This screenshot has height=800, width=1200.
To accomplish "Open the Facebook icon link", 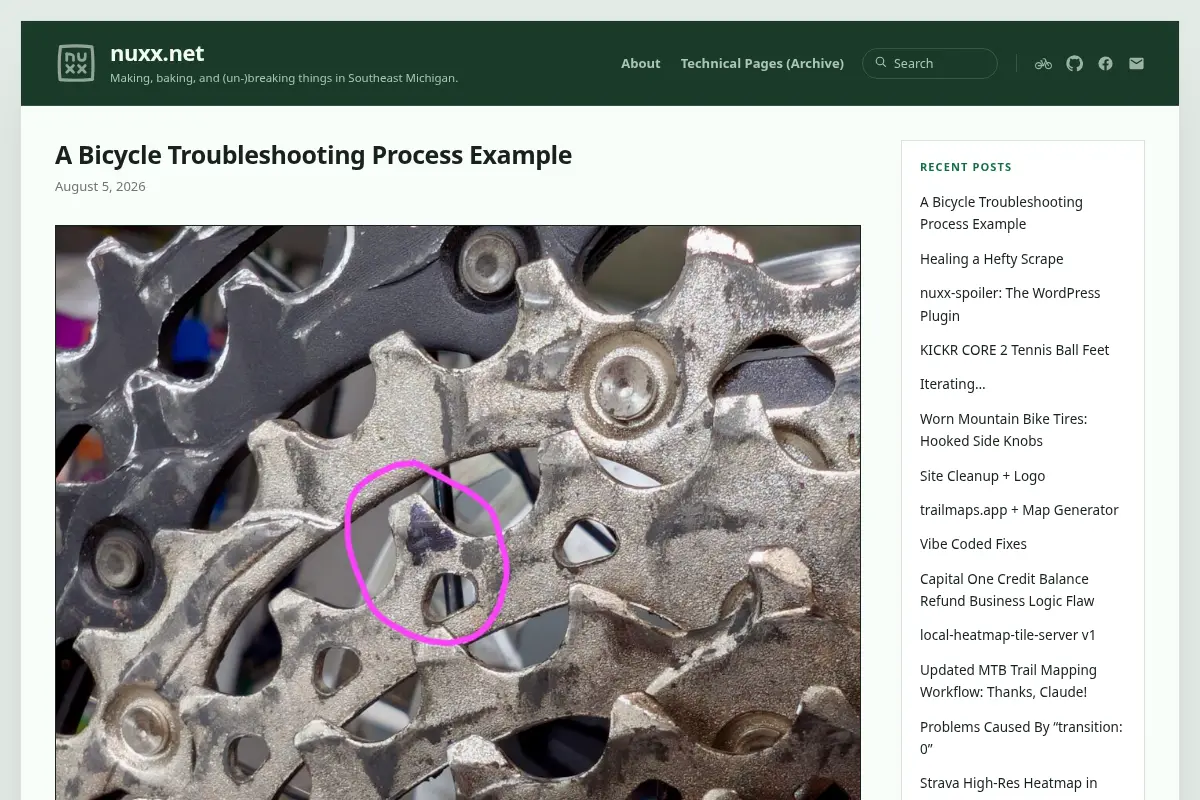I will 1105,63.
